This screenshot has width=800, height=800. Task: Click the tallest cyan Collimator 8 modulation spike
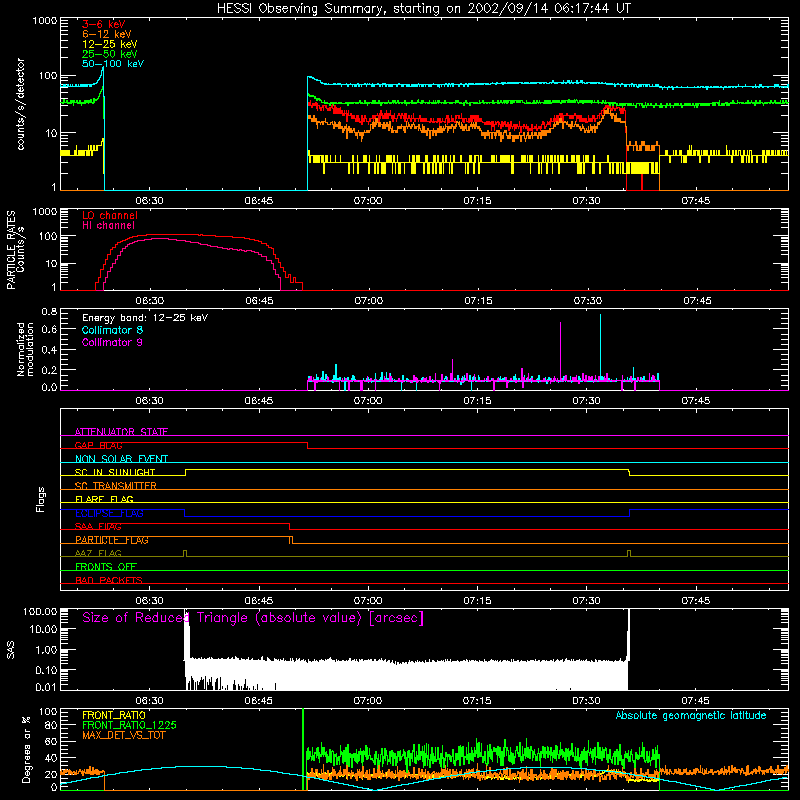[x=601, y=347]
